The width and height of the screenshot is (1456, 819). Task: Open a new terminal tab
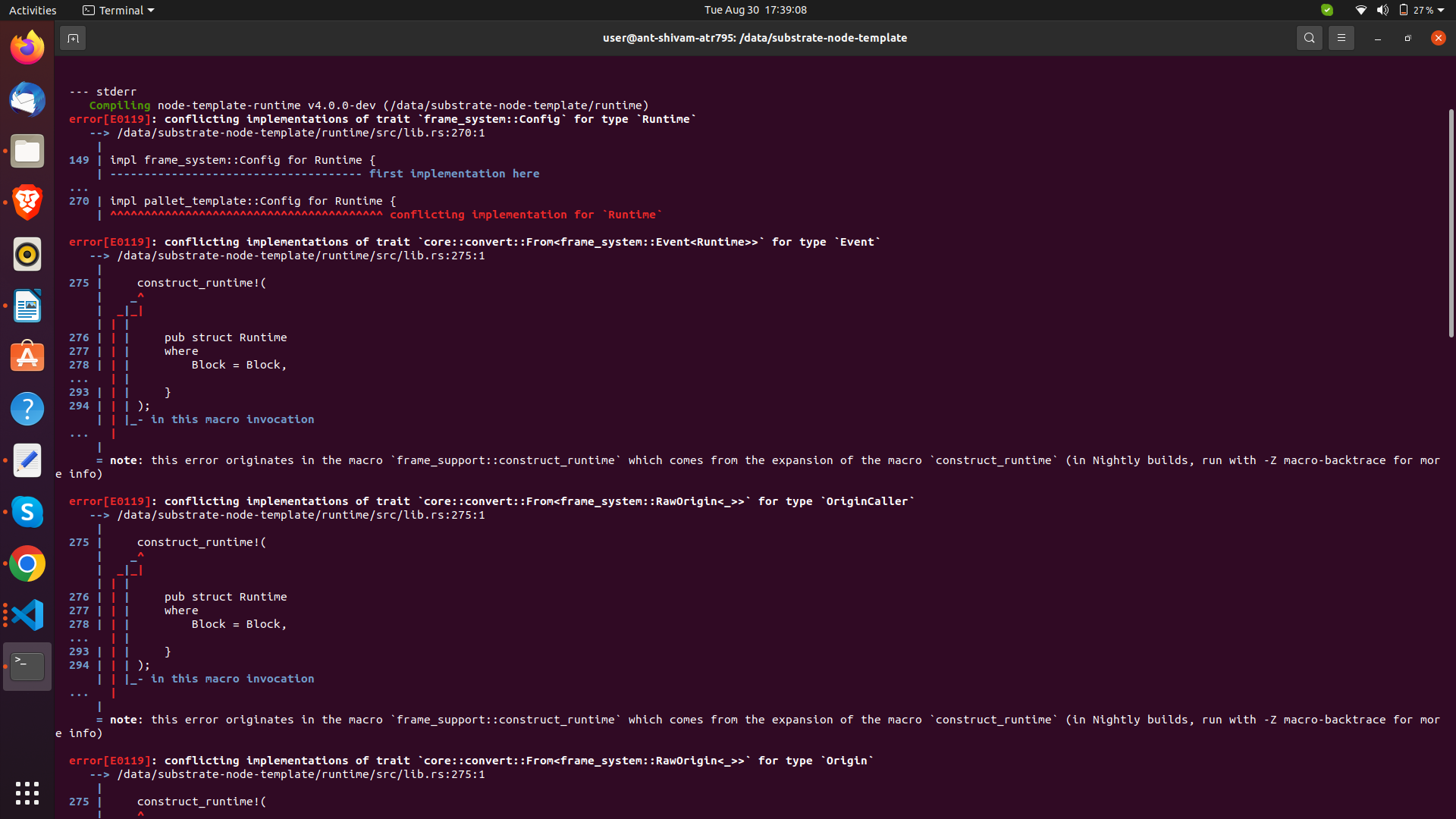73,38
